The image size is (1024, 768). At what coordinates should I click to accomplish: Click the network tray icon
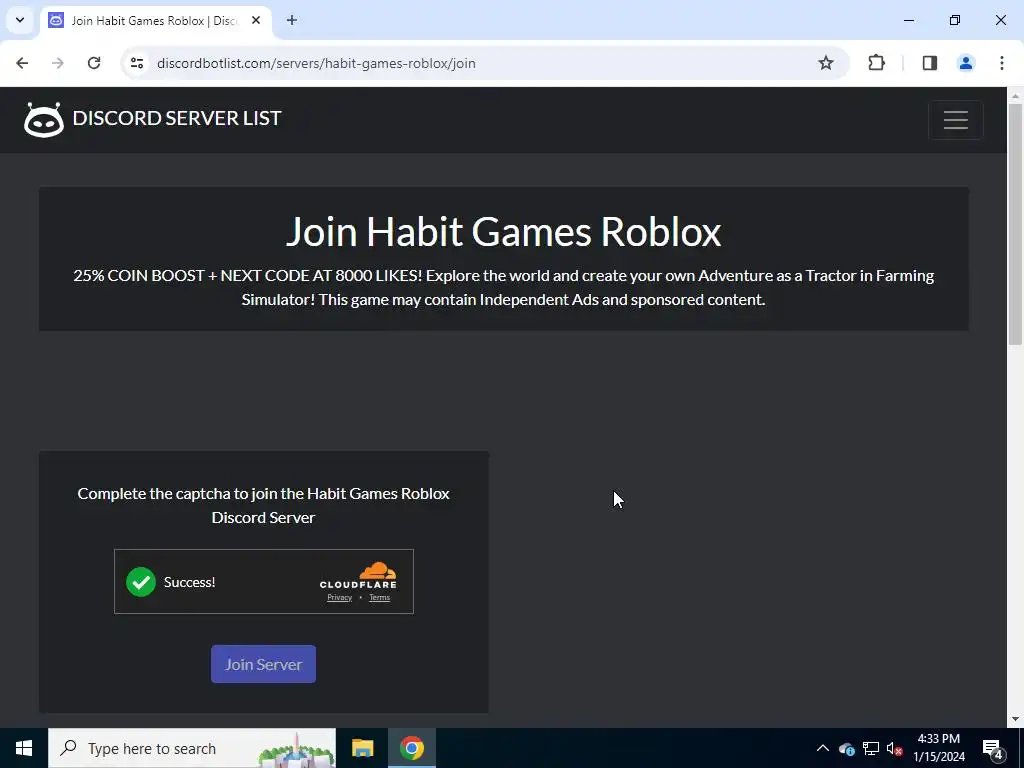click(x=871, y=748)
